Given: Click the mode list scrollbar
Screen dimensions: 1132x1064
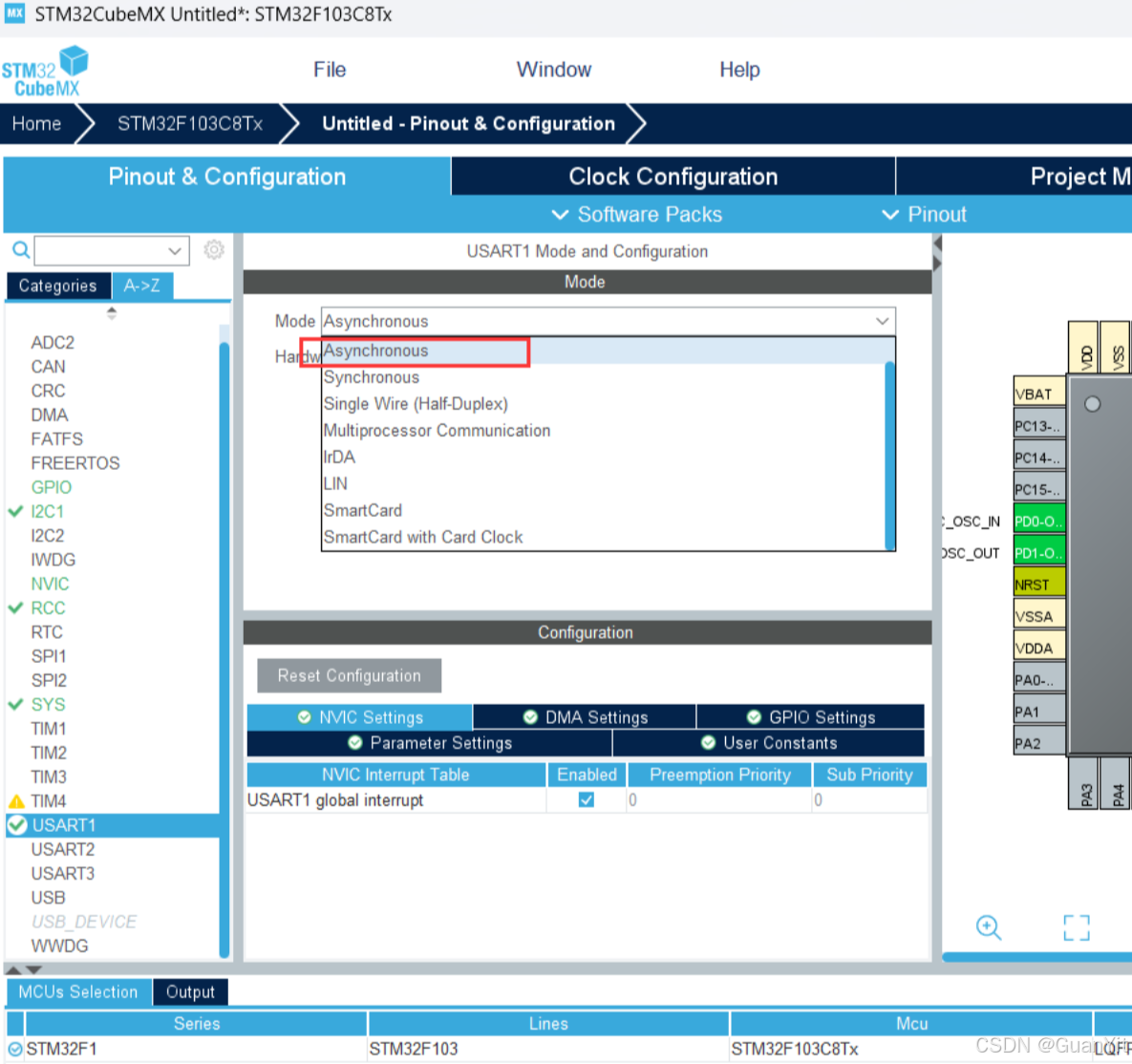Looking at the screenshot, I should [889, 457].
